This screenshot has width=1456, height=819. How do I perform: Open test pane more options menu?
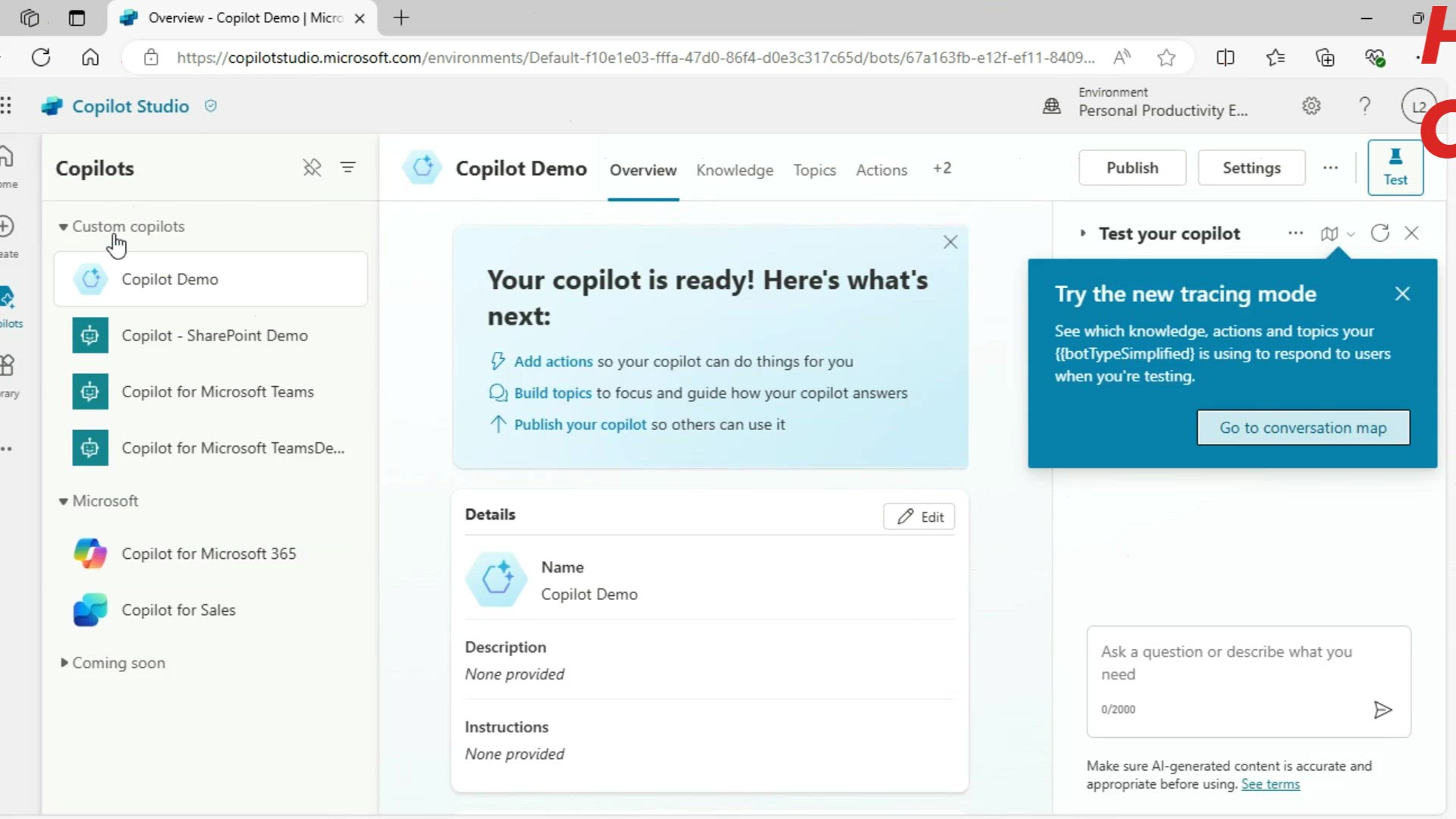1295,233
